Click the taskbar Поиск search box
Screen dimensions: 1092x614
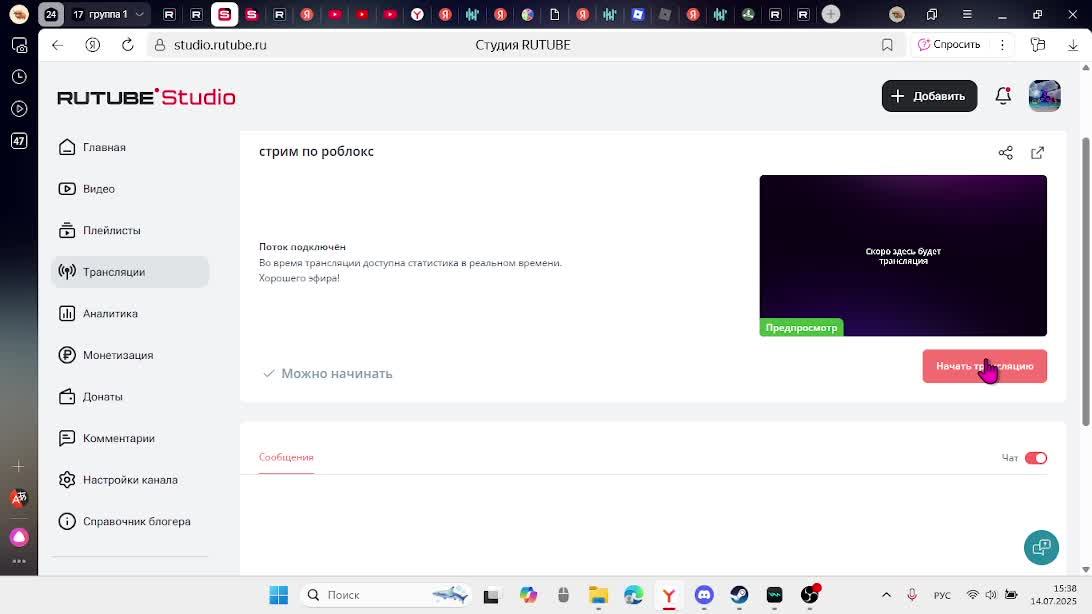pos(386,595)
